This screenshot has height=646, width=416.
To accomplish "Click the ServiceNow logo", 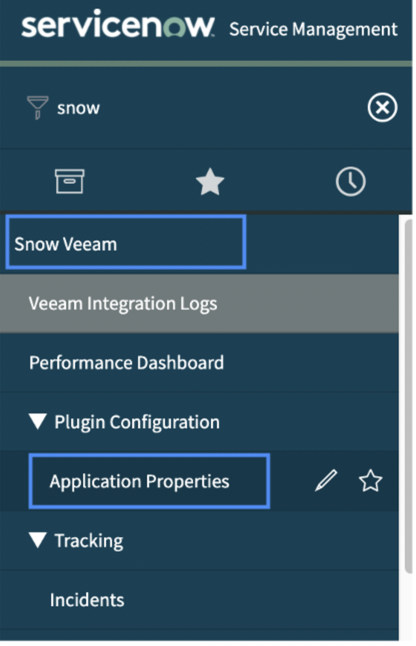I will pos(118,25).
